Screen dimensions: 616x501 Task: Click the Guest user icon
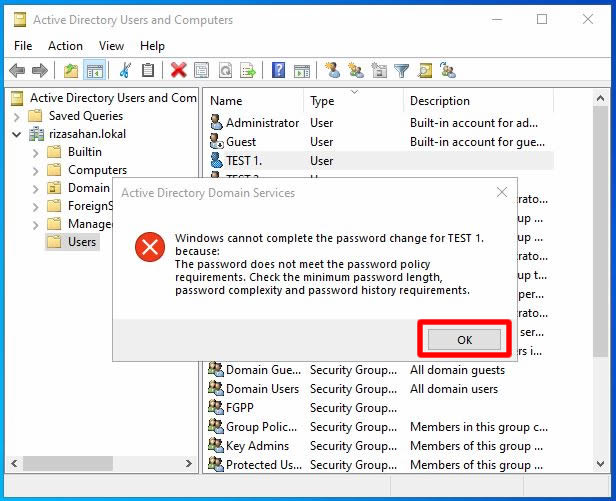[216, 141]
